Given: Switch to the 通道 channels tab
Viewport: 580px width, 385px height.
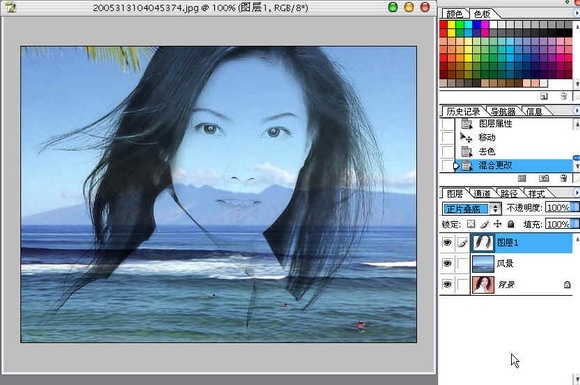Looking at the screenshot, I should [482, 193].
